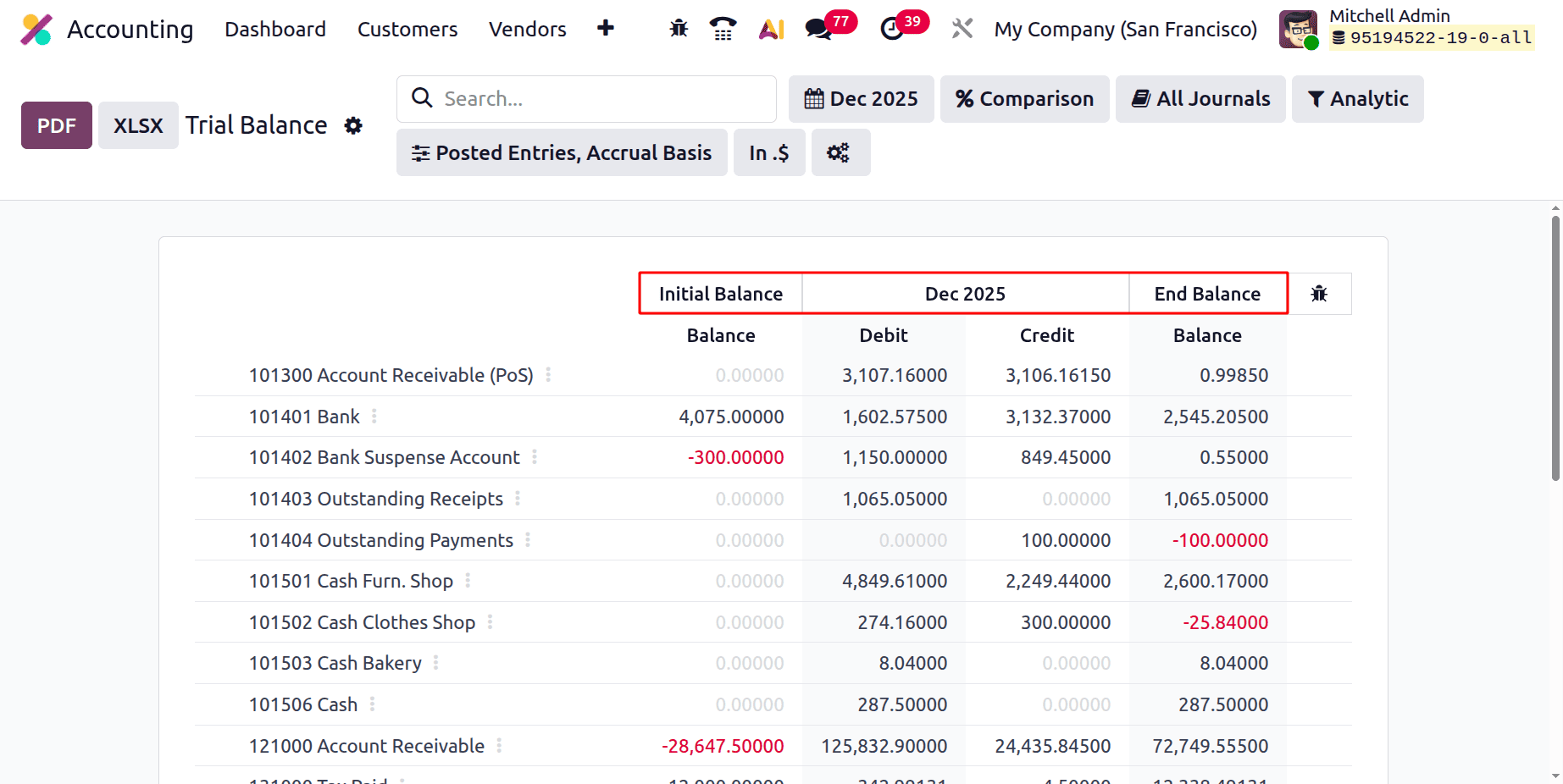Viewport: 1563px width, 784px height.
Task: Focus the Search... field
Action: [586, 99]
